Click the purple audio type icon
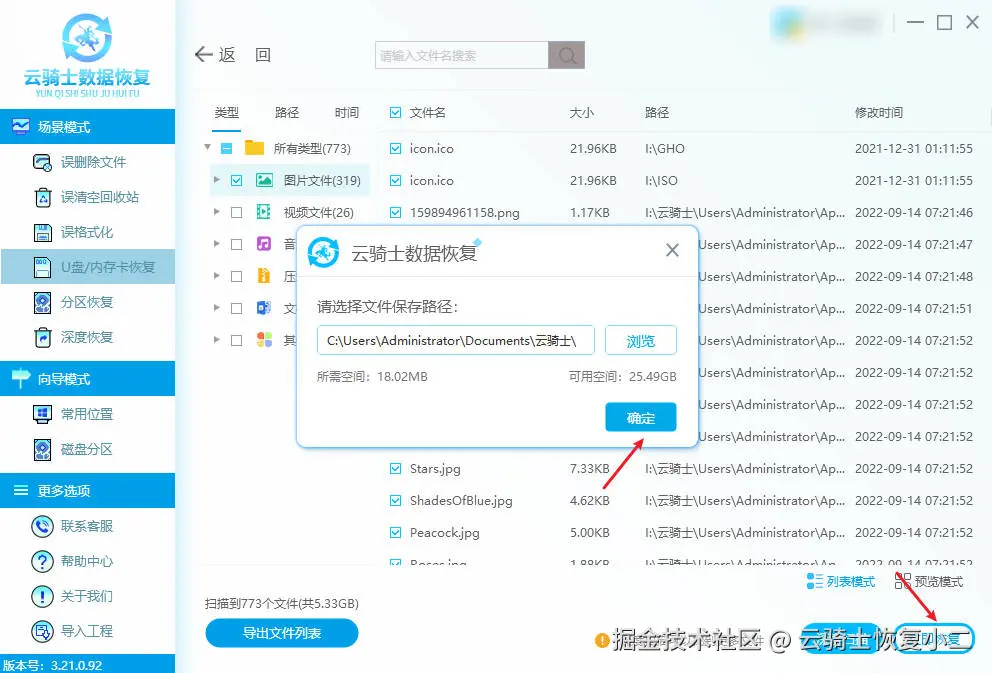 pos(264,244)
